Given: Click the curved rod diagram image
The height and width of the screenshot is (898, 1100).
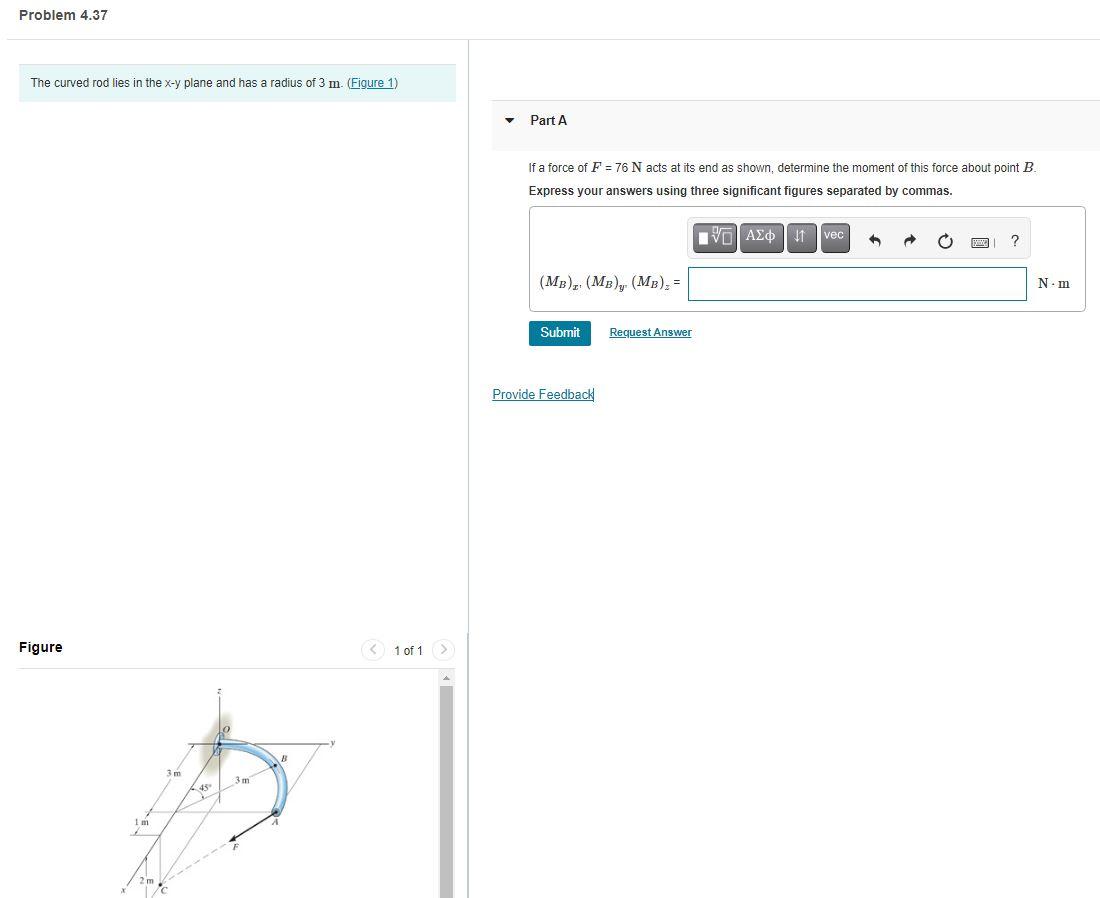Looking at the screenshot, I should point(229,792).
